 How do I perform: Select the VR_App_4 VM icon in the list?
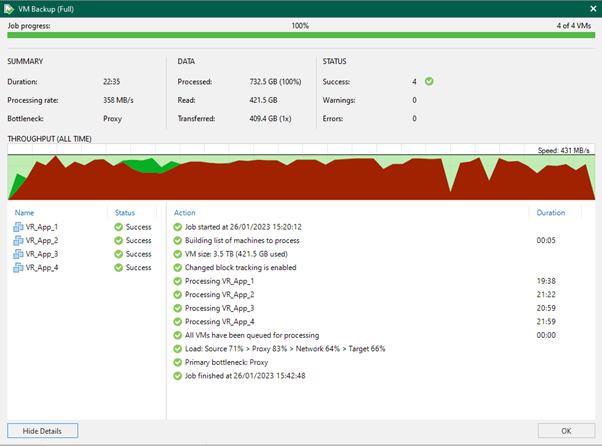[18, 268]
